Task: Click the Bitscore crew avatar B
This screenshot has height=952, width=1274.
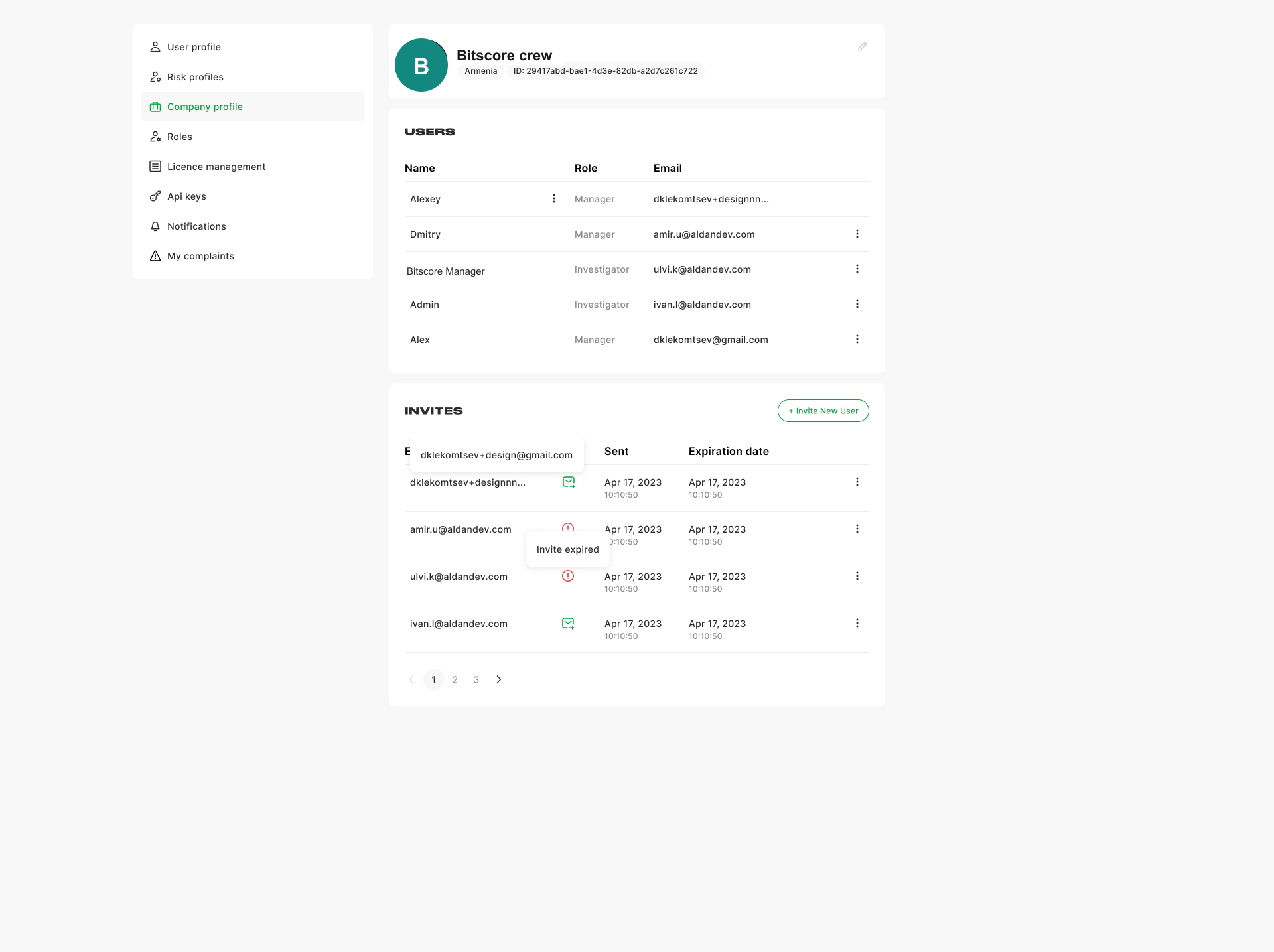Action: pyautogui.click(x=421, y=65)
